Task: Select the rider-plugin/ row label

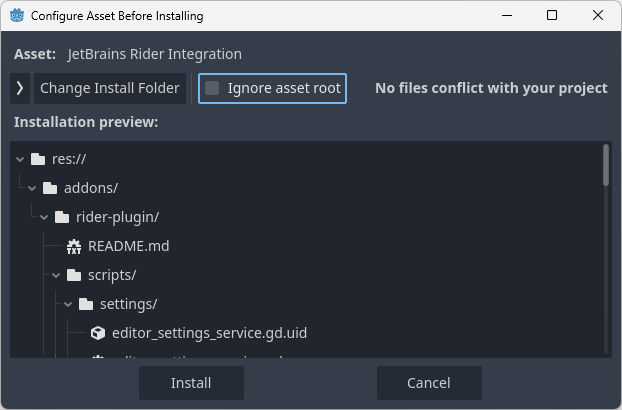Action: coord(117,217)
